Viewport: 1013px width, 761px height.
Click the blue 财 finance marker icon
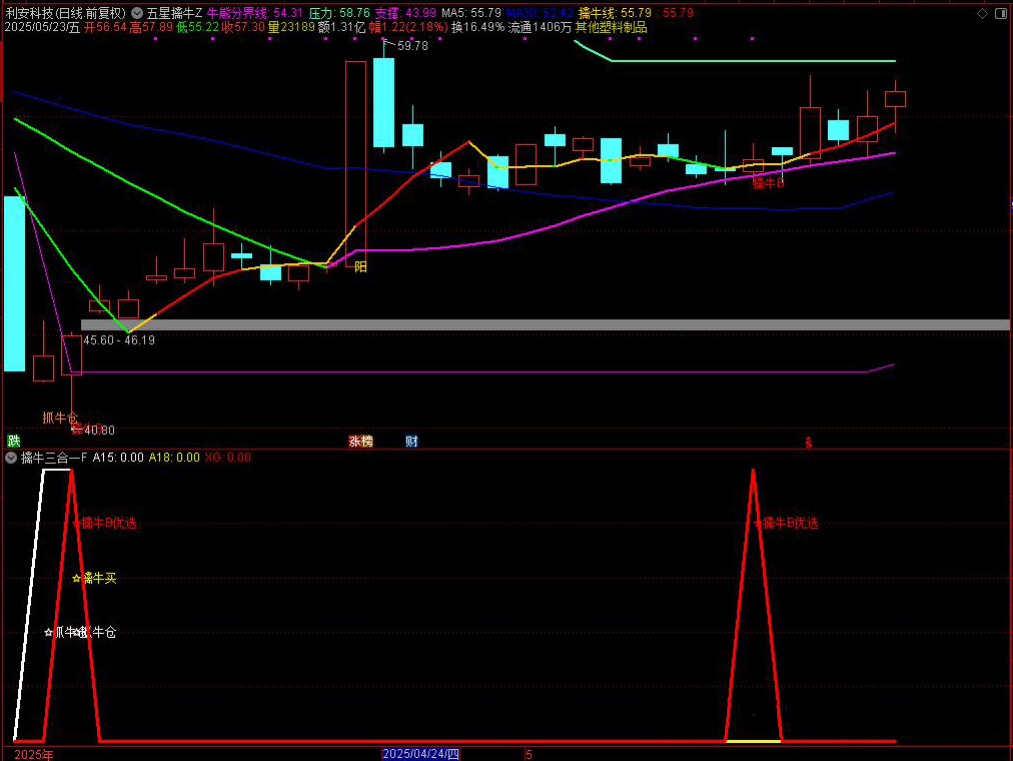point(412,441)
